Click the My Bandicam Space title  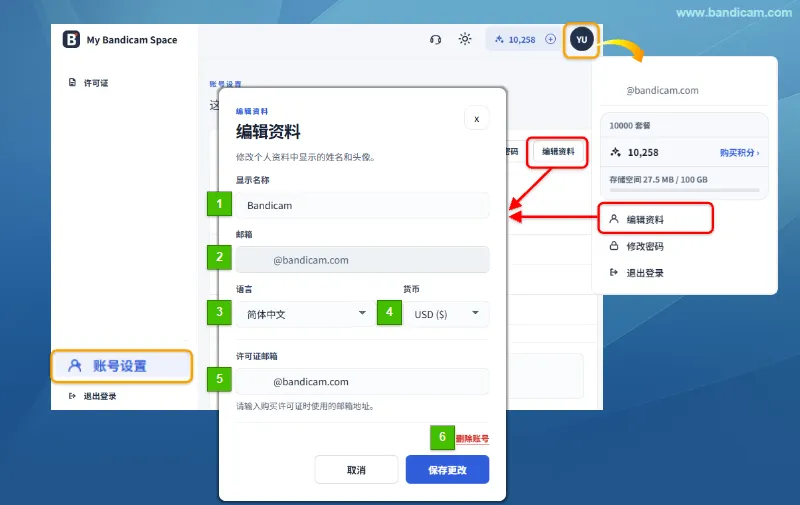tap(132, 40)
